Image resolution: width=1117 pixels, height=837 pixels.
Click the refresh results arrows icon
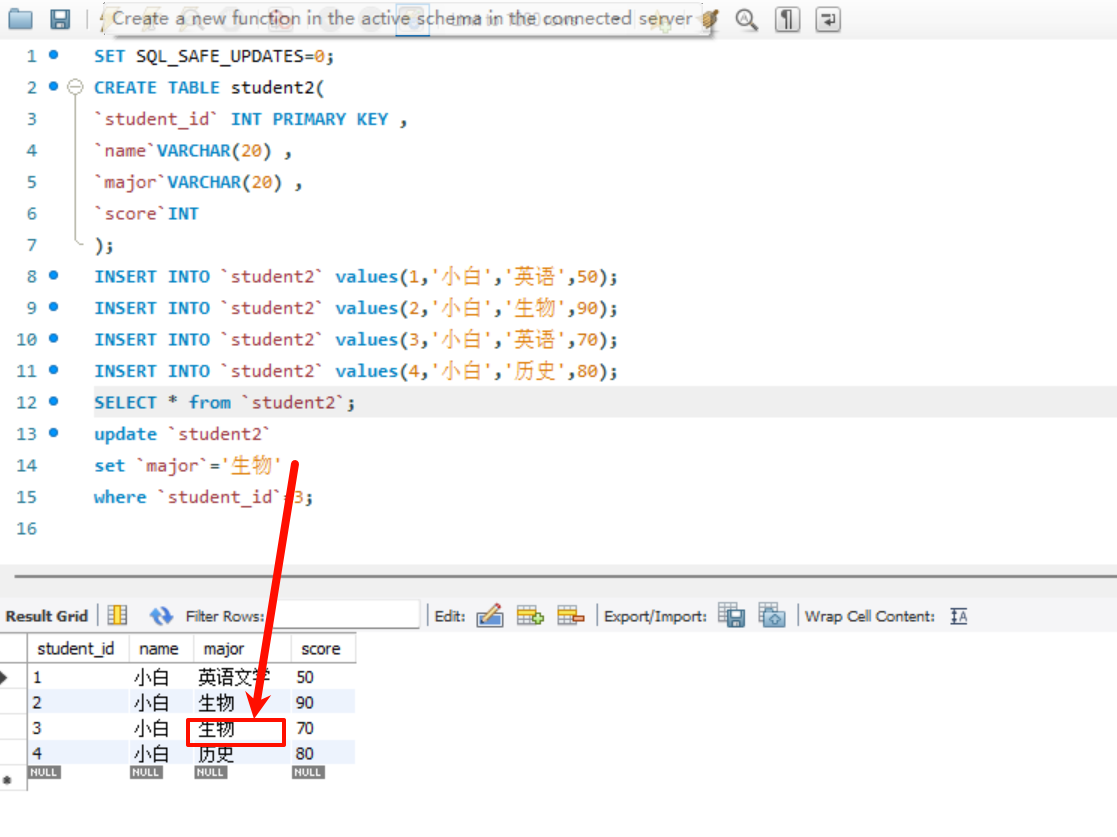[x=161, y=615]
